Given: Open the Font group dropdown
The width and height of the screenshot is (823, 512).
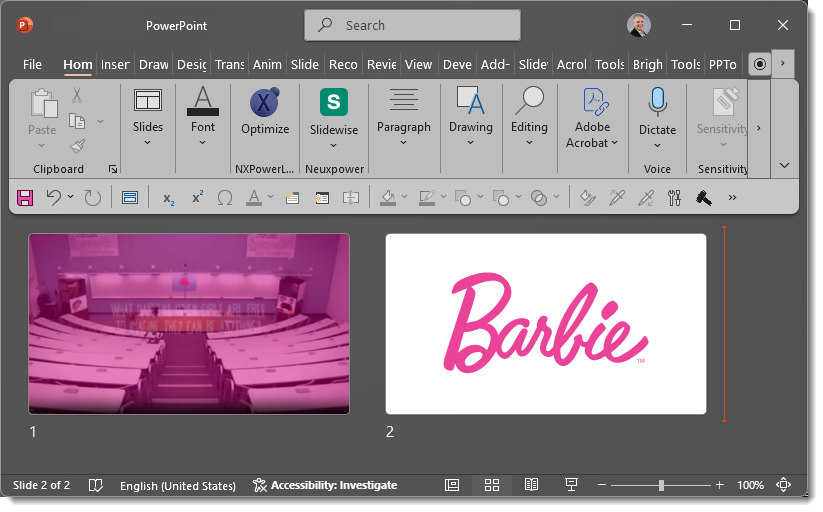Looking at the screenshot, I should [x=203, y=116].
